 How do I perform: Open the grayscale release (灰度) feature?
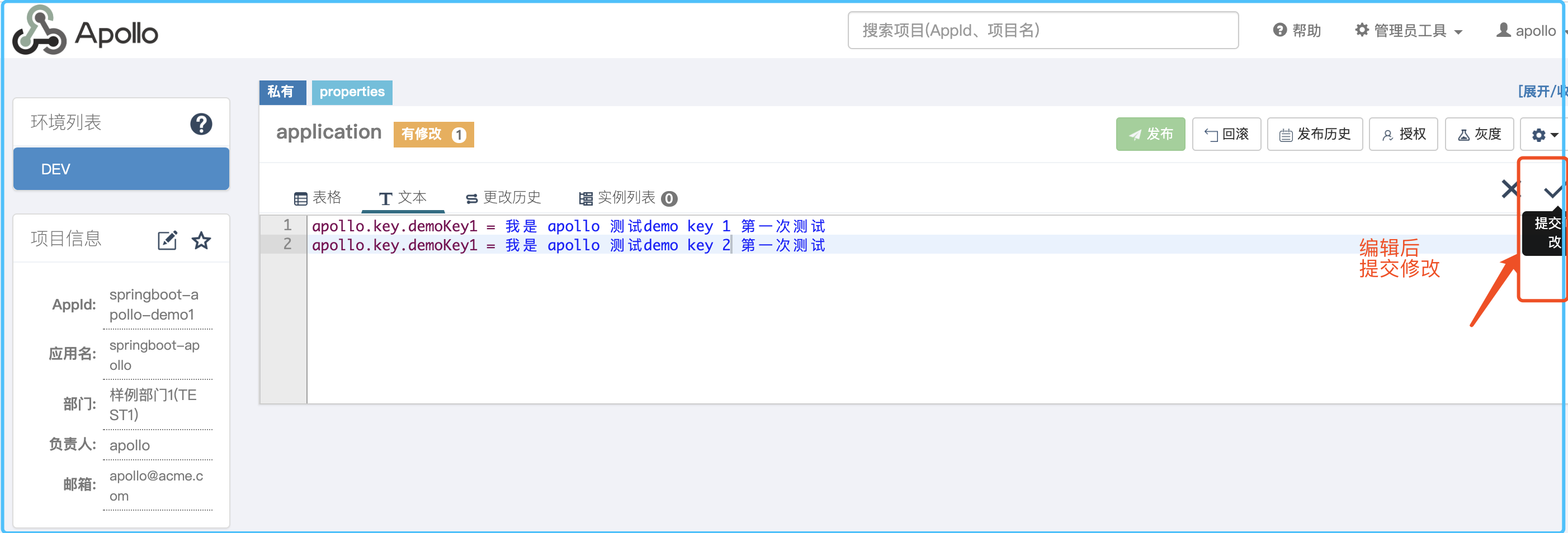pos(1479,134)
